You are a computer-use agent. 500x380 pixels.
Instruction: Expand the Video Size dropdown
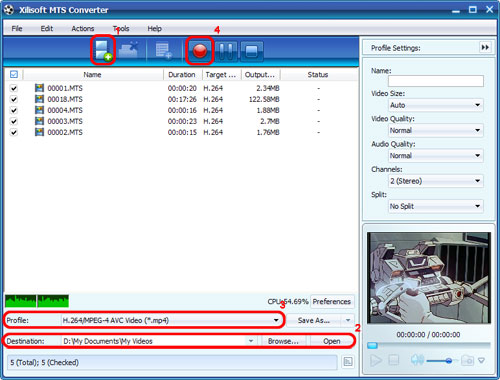click(436, 105)
